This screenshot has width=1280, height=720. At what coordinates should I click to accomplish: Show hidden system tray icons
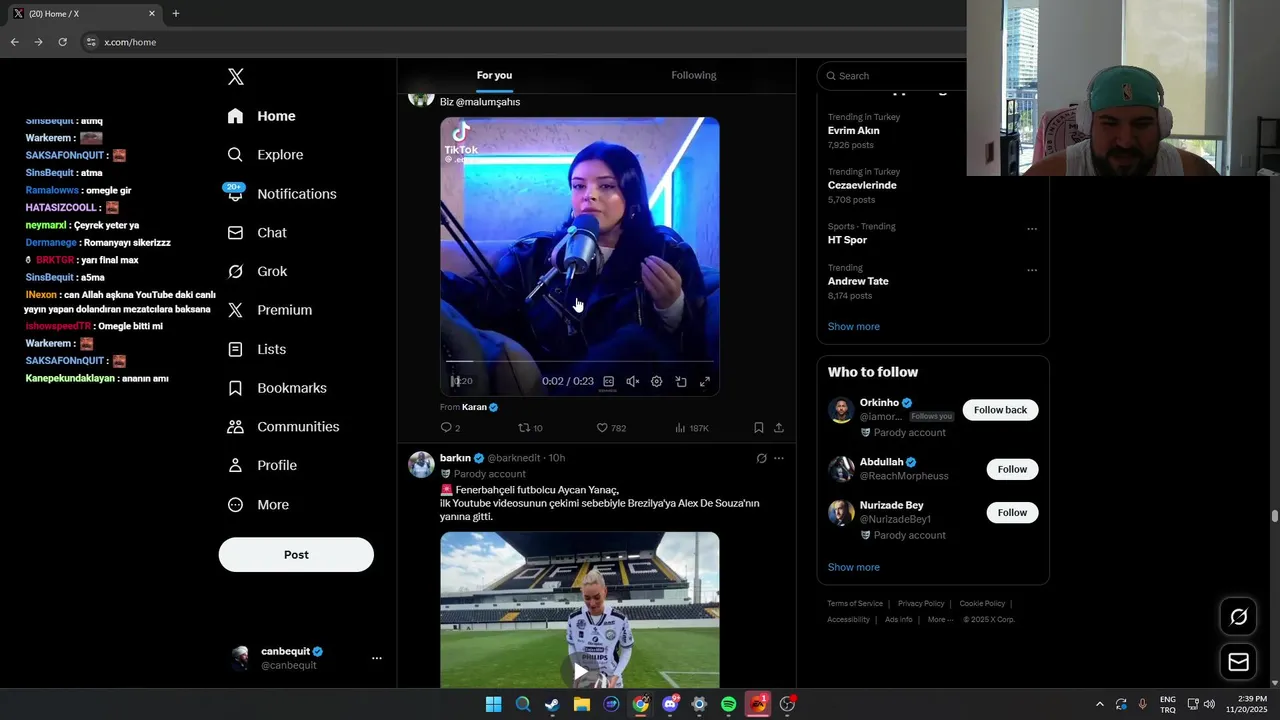coord(1100,704)
